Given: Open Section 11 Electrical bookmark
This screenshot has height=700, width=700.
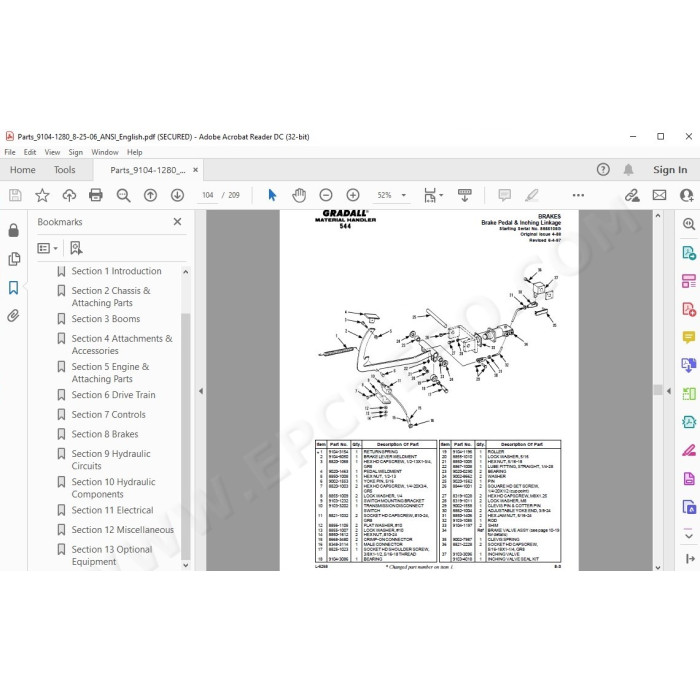Looking at the screenshot, I should click(112, 510).
